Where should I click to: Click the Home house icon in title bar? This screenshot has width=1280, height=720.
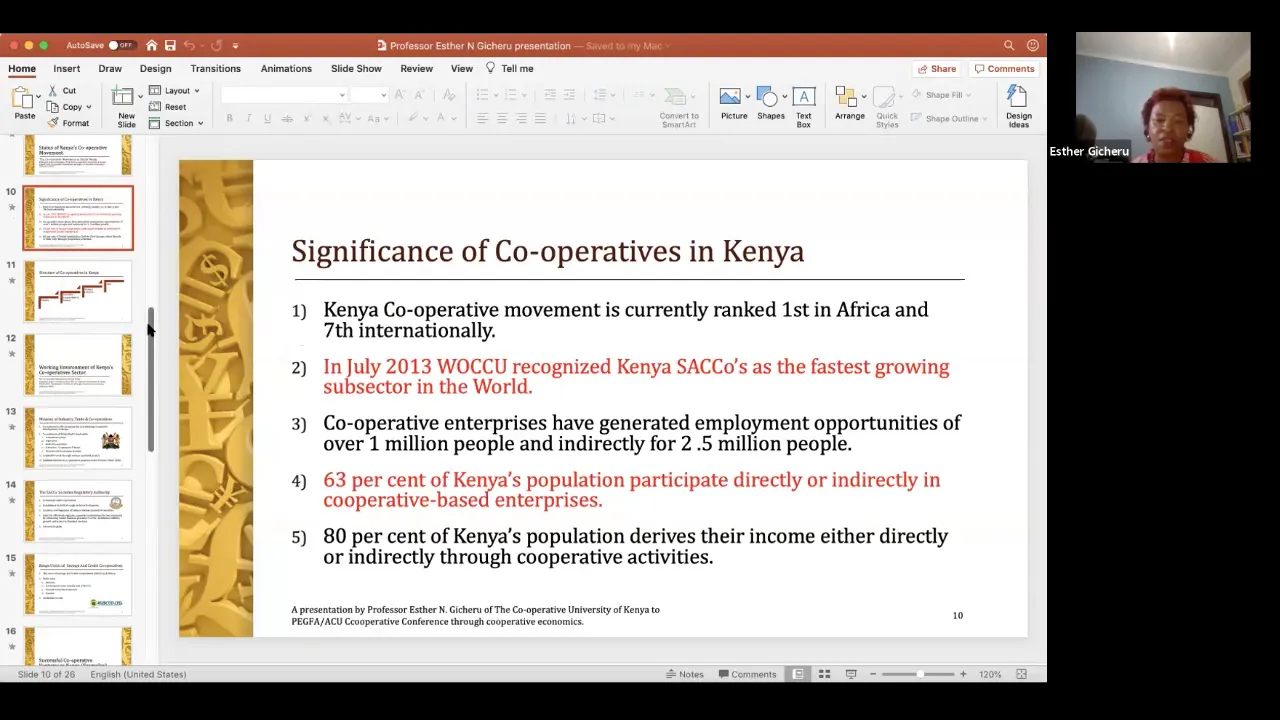pyautogui.click(x=151, y=45)
